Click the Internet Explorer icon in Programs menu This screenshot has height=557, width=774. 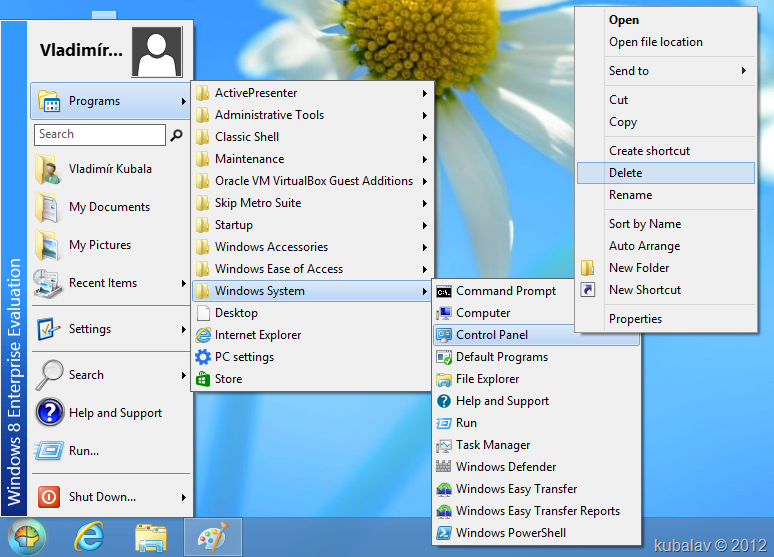[203, 335]
